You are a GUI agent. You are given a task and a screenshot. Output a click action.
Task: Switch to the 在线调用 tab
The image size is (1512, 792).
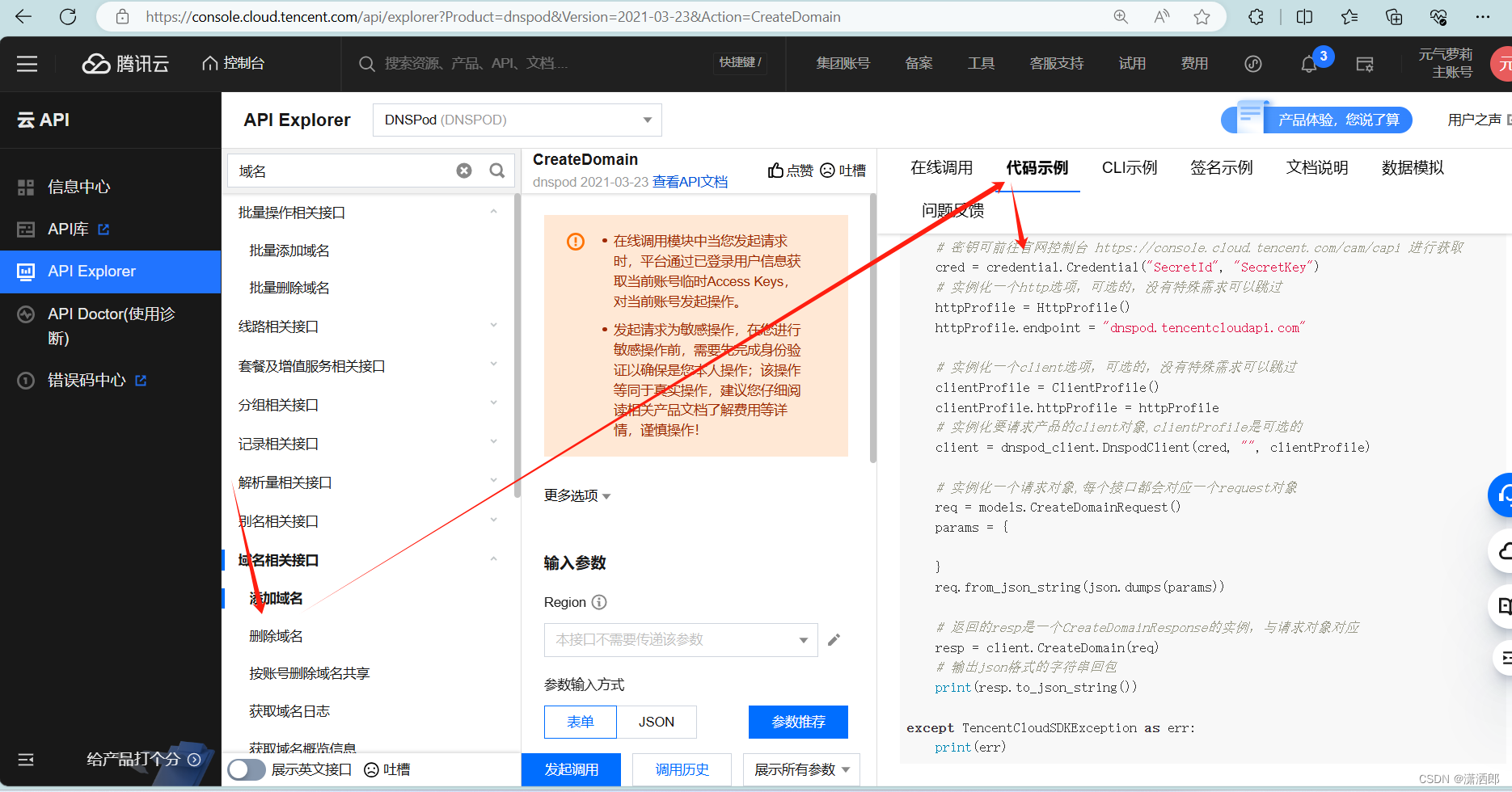coord(941,167)
